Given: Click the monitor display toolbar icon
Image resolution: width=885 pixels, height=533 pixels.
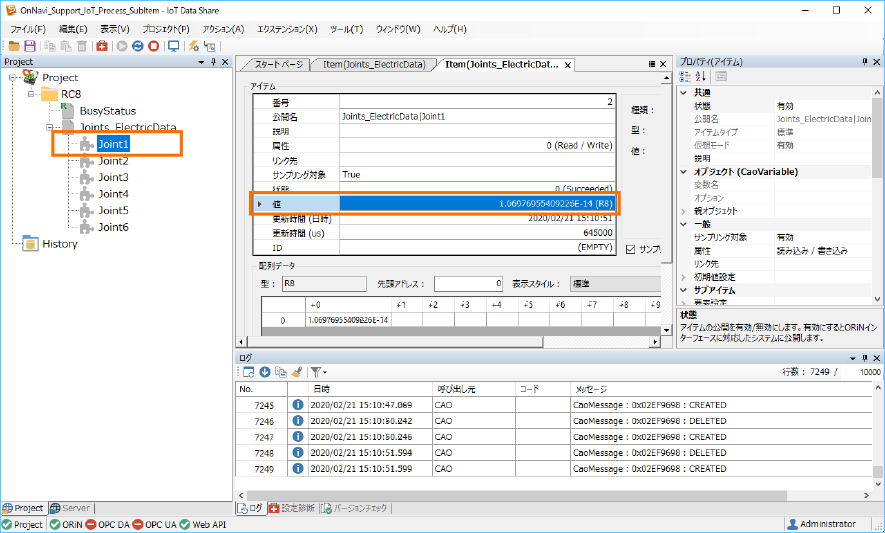Looking at the screenshot, I should pyautogui.click(x=174, y=46).
